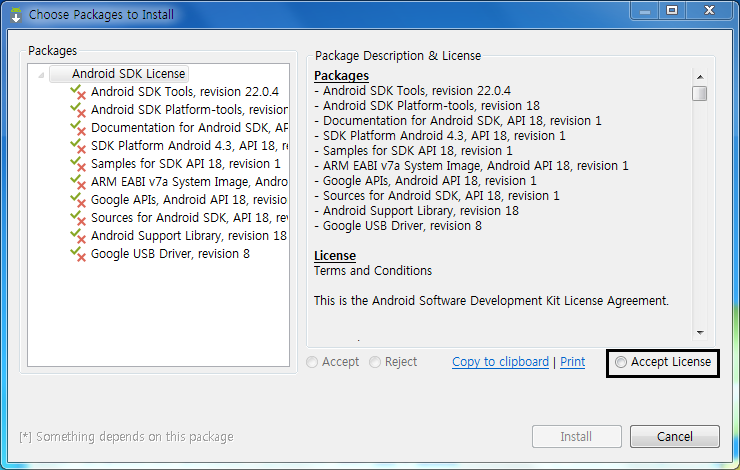Click the license scrollbar up arrow
This screenshot has width=740, height=470.
700,76
